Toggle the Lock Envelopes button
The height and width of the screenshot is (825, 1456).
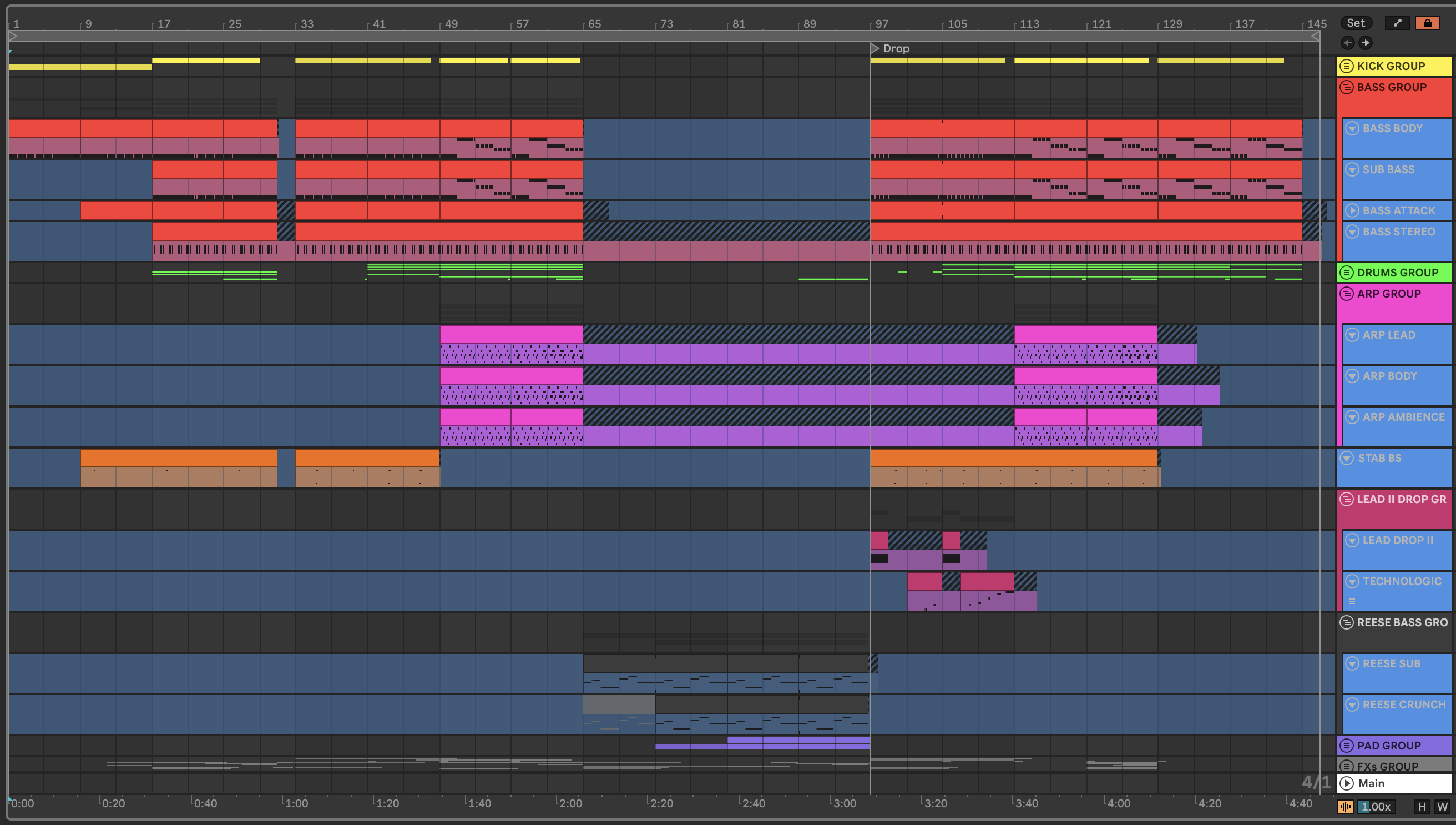point(1427,23)
